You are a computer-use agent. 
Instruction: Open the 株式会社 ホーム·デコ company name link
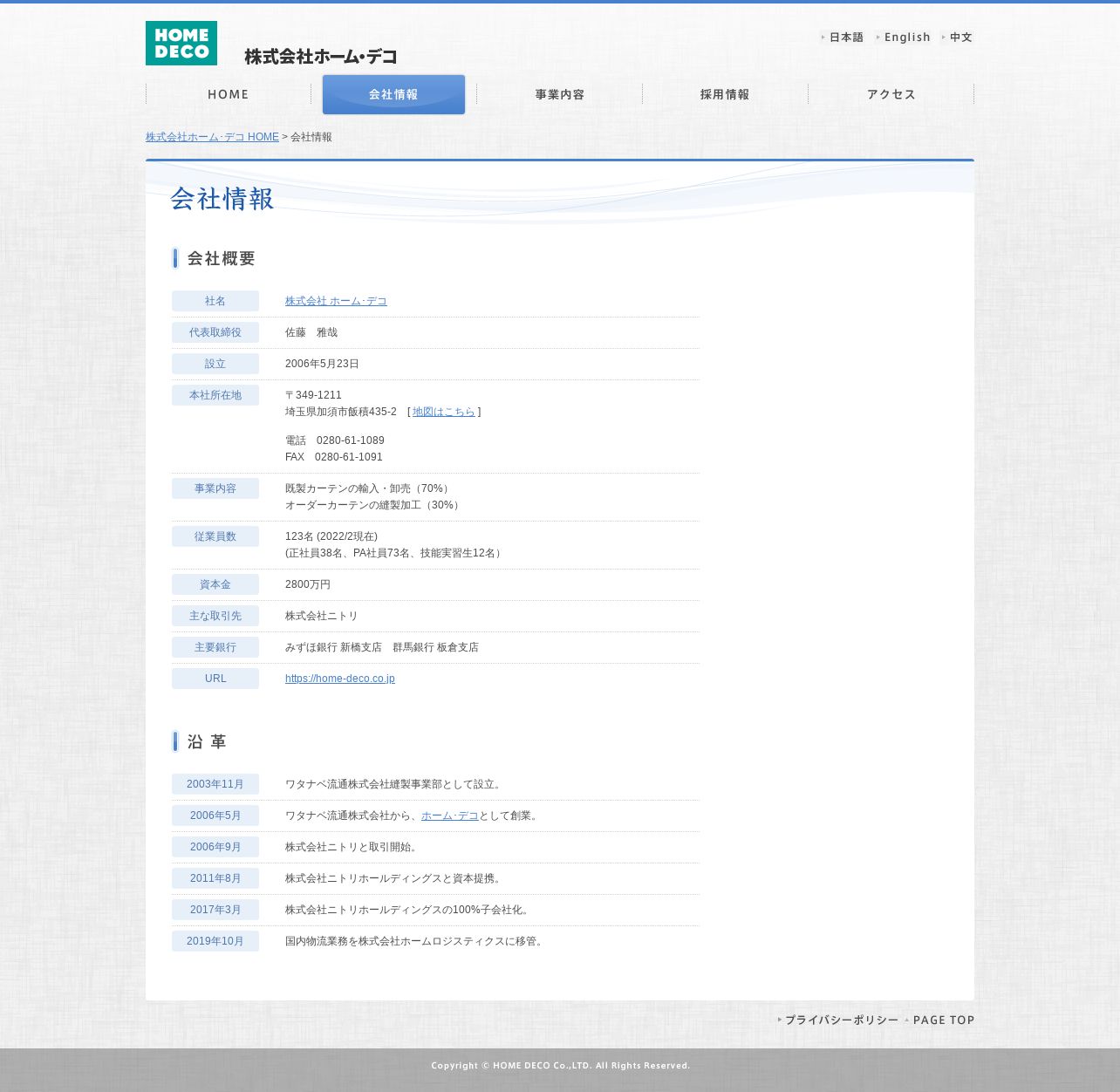[336, 301]
